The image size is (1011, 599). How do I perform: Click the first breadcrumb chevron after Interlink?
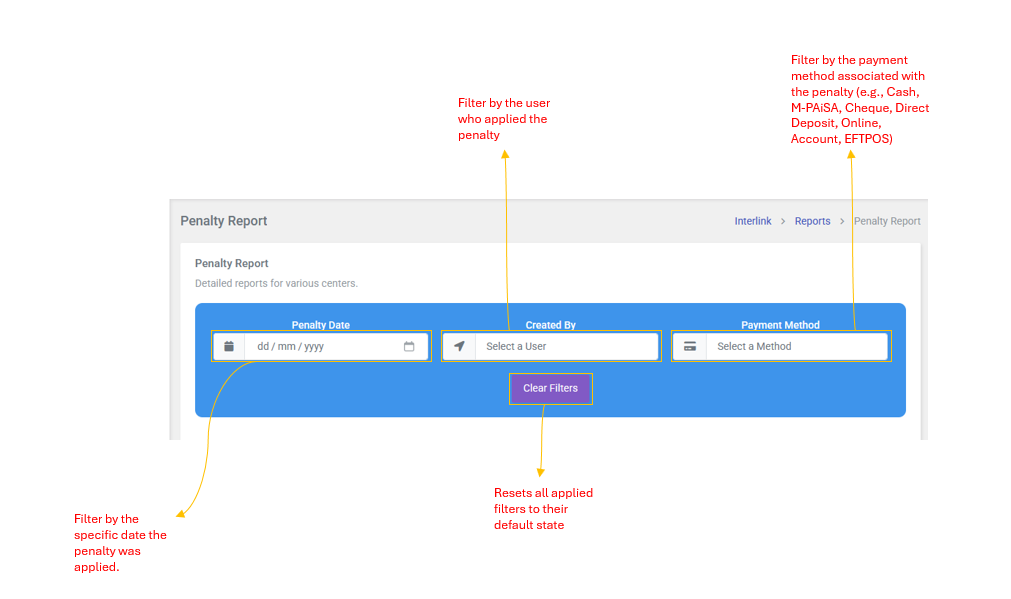(783, 221)
